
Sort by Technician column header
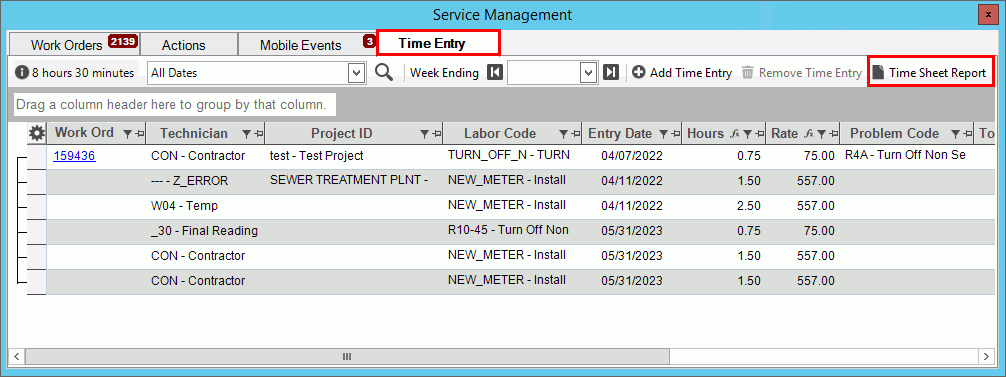tap(194, 133)
